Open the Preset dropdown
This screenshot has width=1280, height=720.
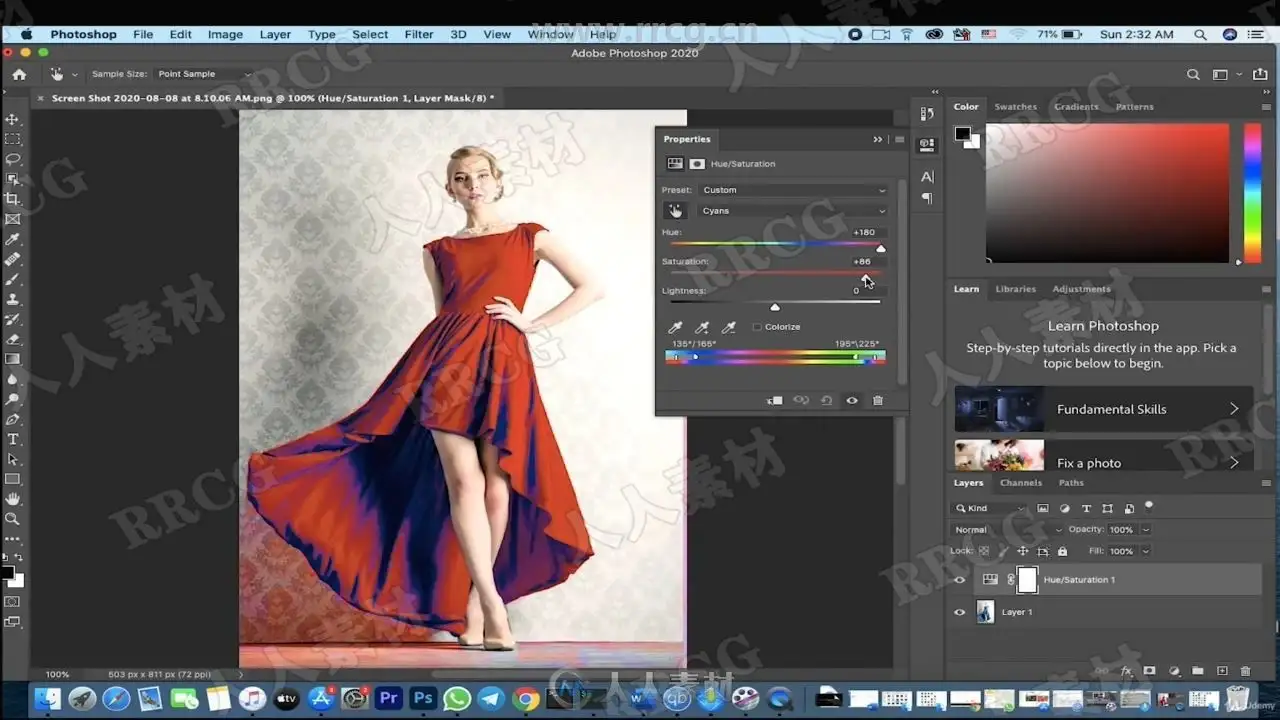click(x=792, y=190)
